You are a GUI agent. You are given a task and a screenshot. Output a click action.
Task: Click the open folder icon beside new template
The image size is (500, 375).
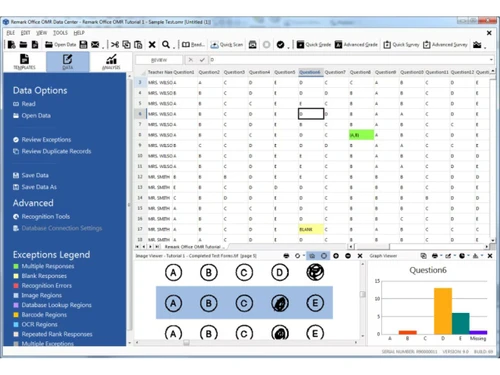point(23,44)
